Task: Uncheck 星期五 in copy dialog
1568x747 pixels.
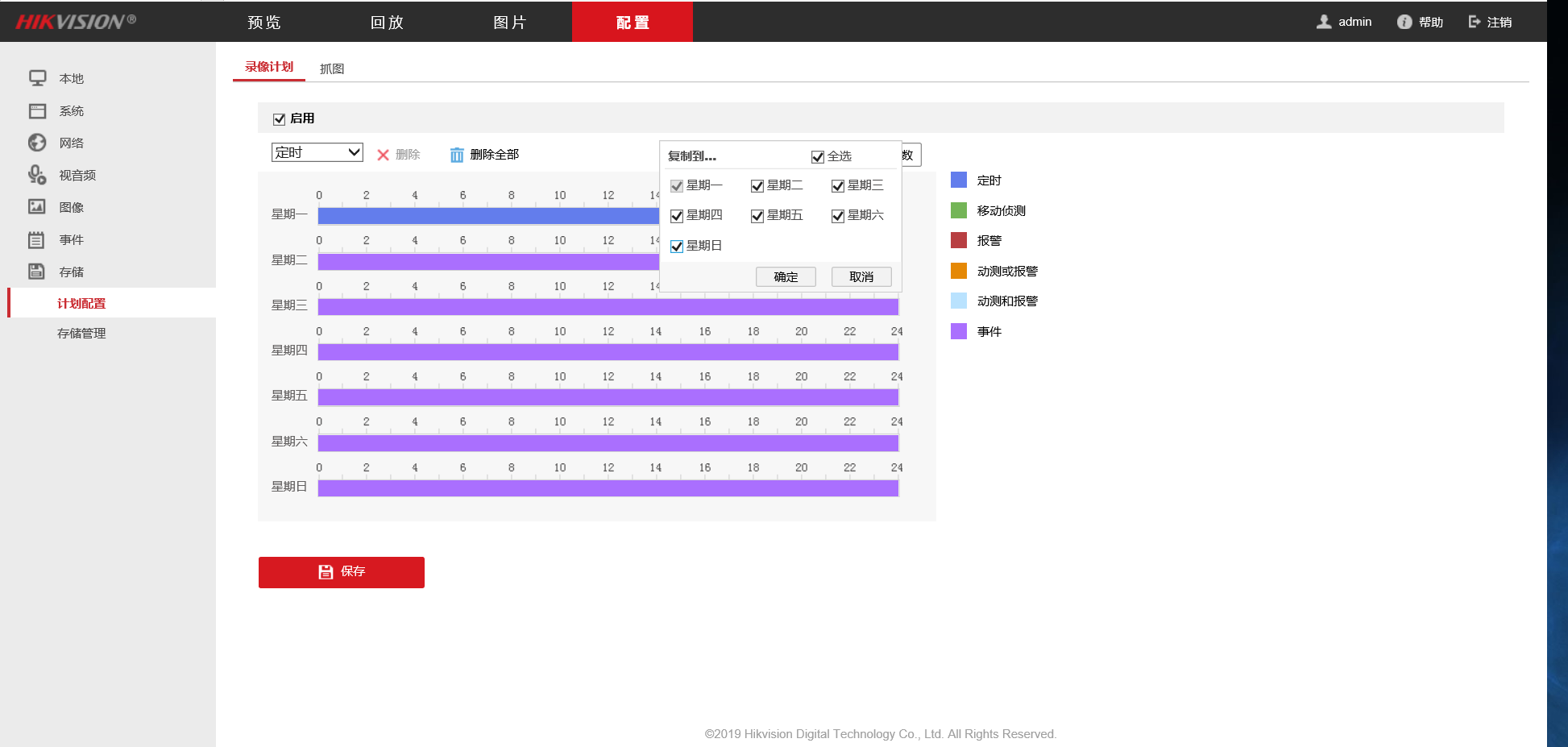Action: 757,216
